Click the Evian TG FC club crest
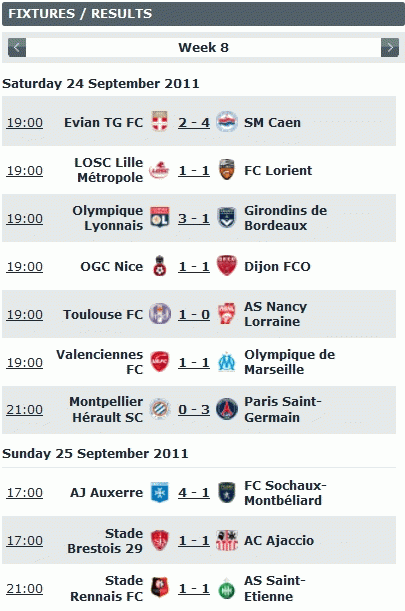 [159, 121]
